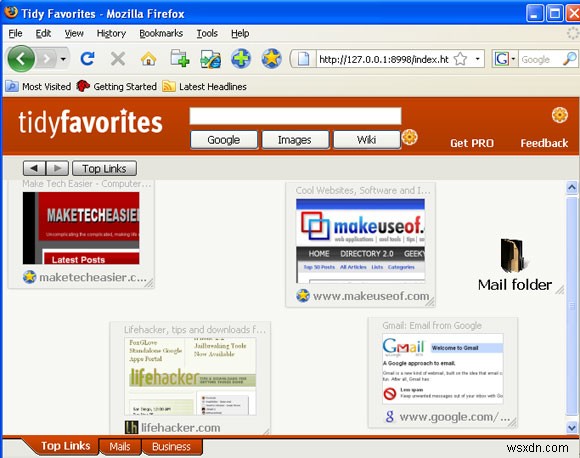Click the scrollbar down arrow
The height and width of the screenshot is (458, 580).
(571, 428)
